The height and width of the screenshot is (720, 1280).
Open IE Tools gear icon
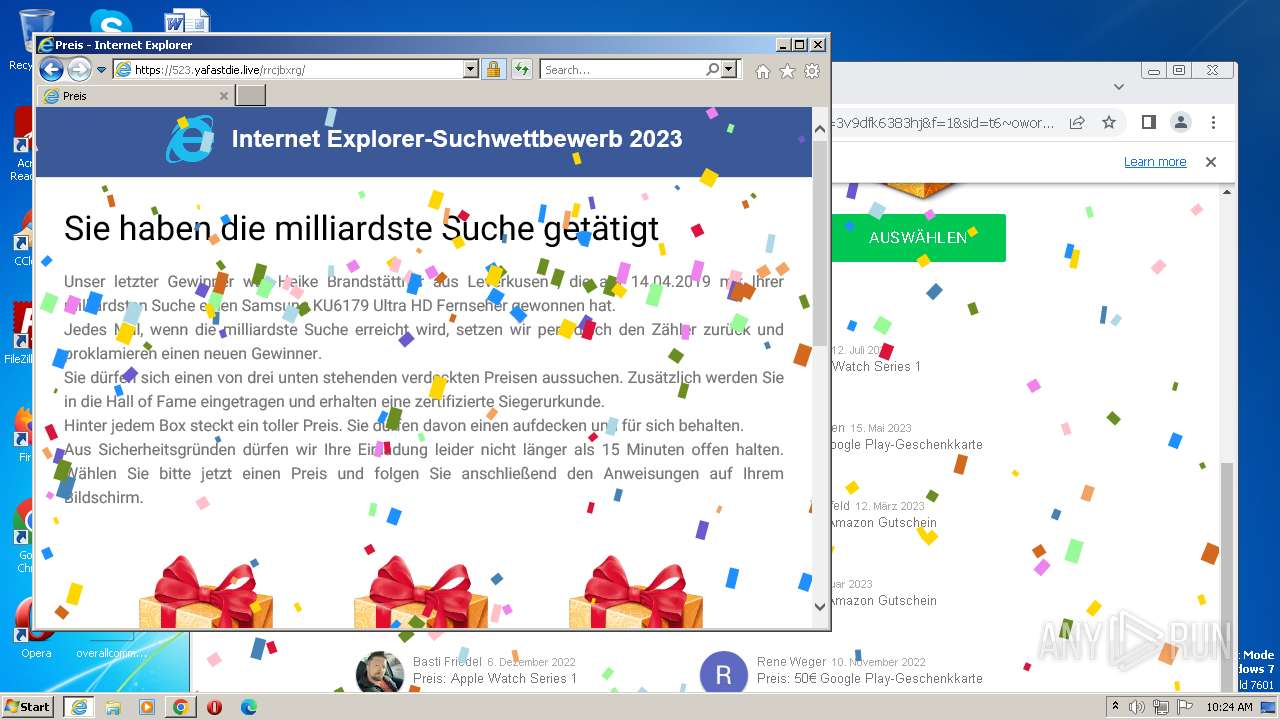click(x=812, y=71)
